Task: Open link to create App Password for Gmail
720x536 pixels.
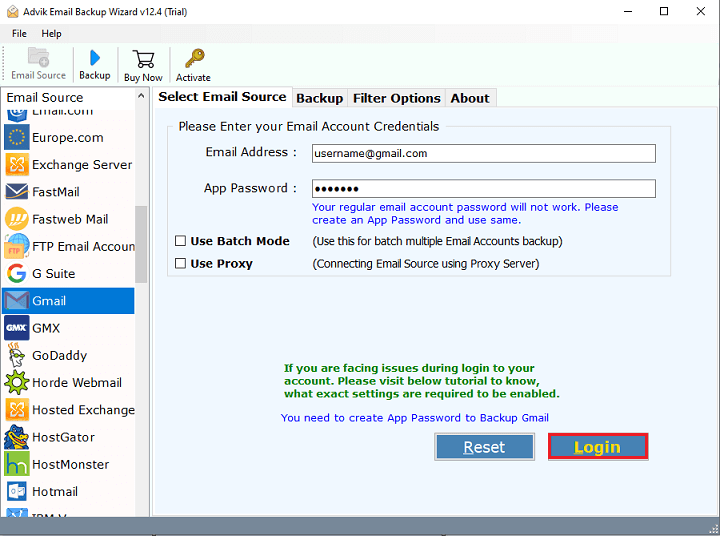Action: [415, 418]
